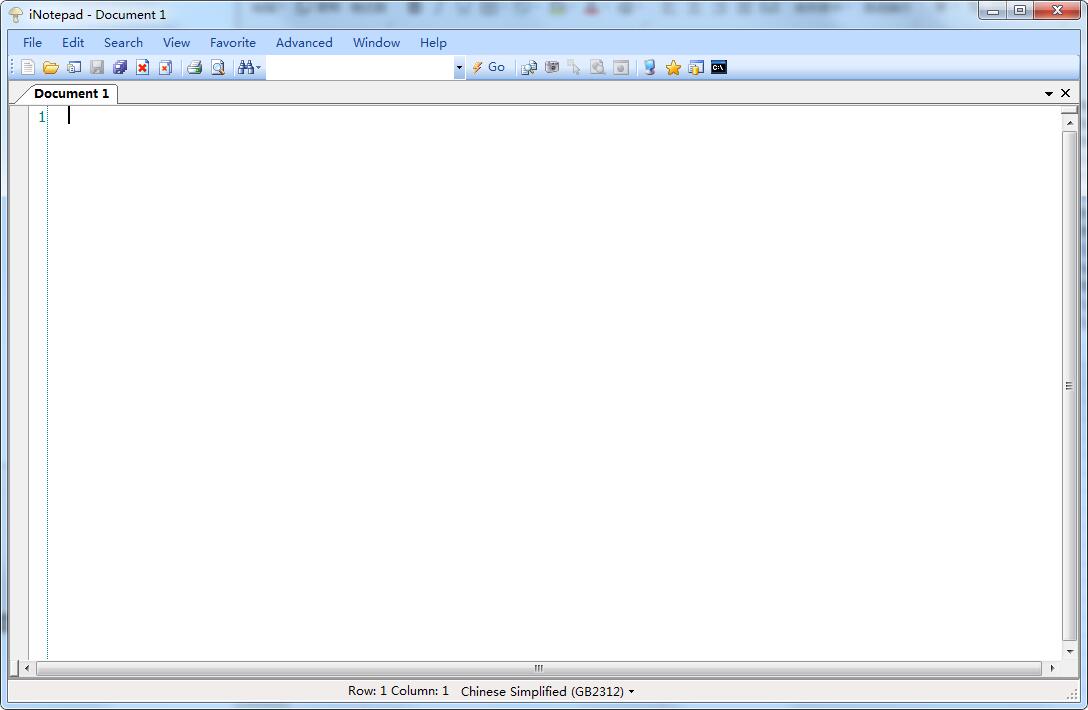The height and width of the screenshot is (710, 1088).
Task: Click the New document icon
Action: 28,68
